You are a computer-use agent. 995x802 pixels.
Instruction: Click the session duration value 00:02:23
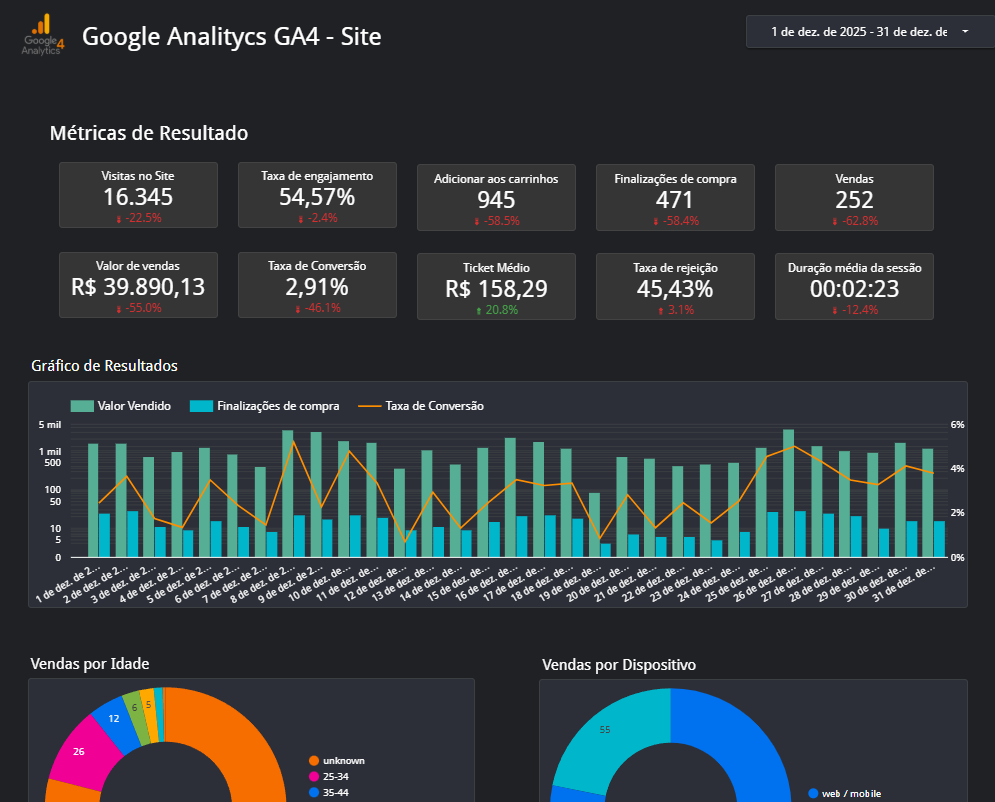click(854, 289)
